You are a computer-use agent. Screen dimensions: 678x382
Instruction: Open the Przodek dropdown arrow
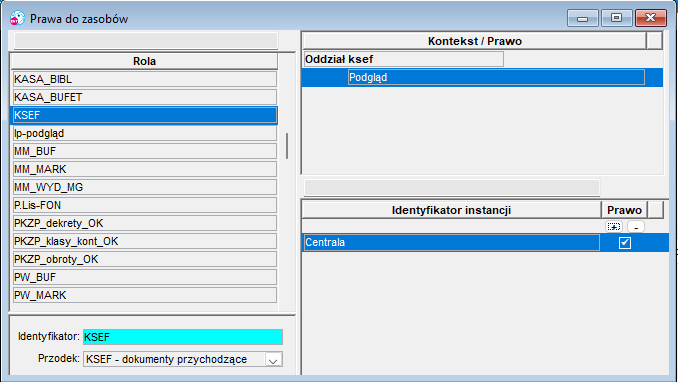(x=273, y=359)
